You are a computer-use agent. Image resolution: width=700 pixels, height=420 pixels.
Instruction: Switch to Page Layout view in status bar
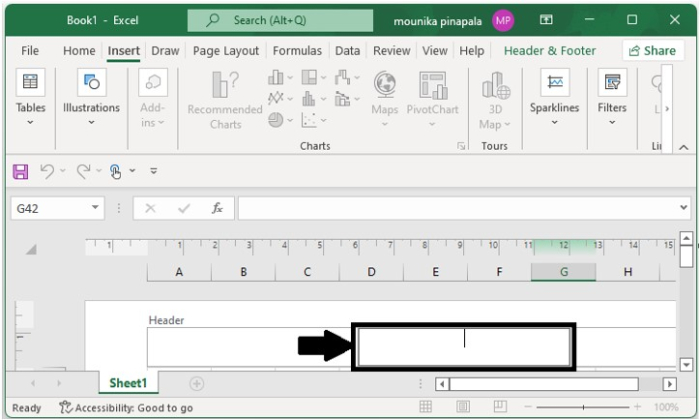pos(463,407)
